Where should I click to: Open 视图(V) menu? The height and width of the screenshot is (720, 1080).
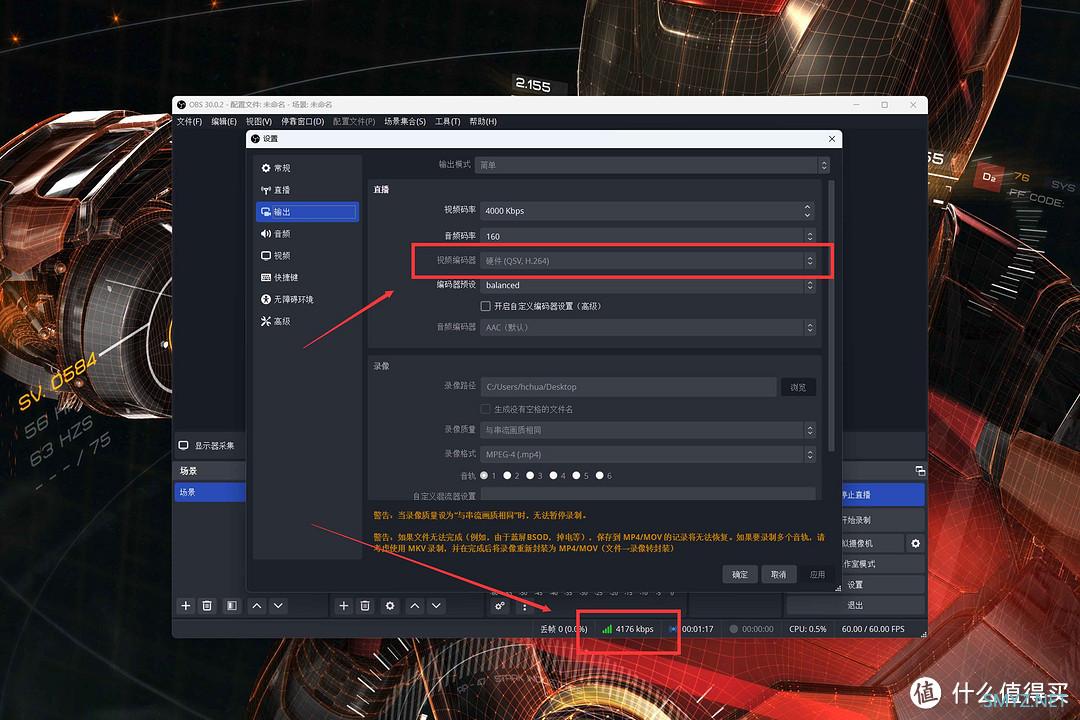pyautogui.click(x=259, y=122)
